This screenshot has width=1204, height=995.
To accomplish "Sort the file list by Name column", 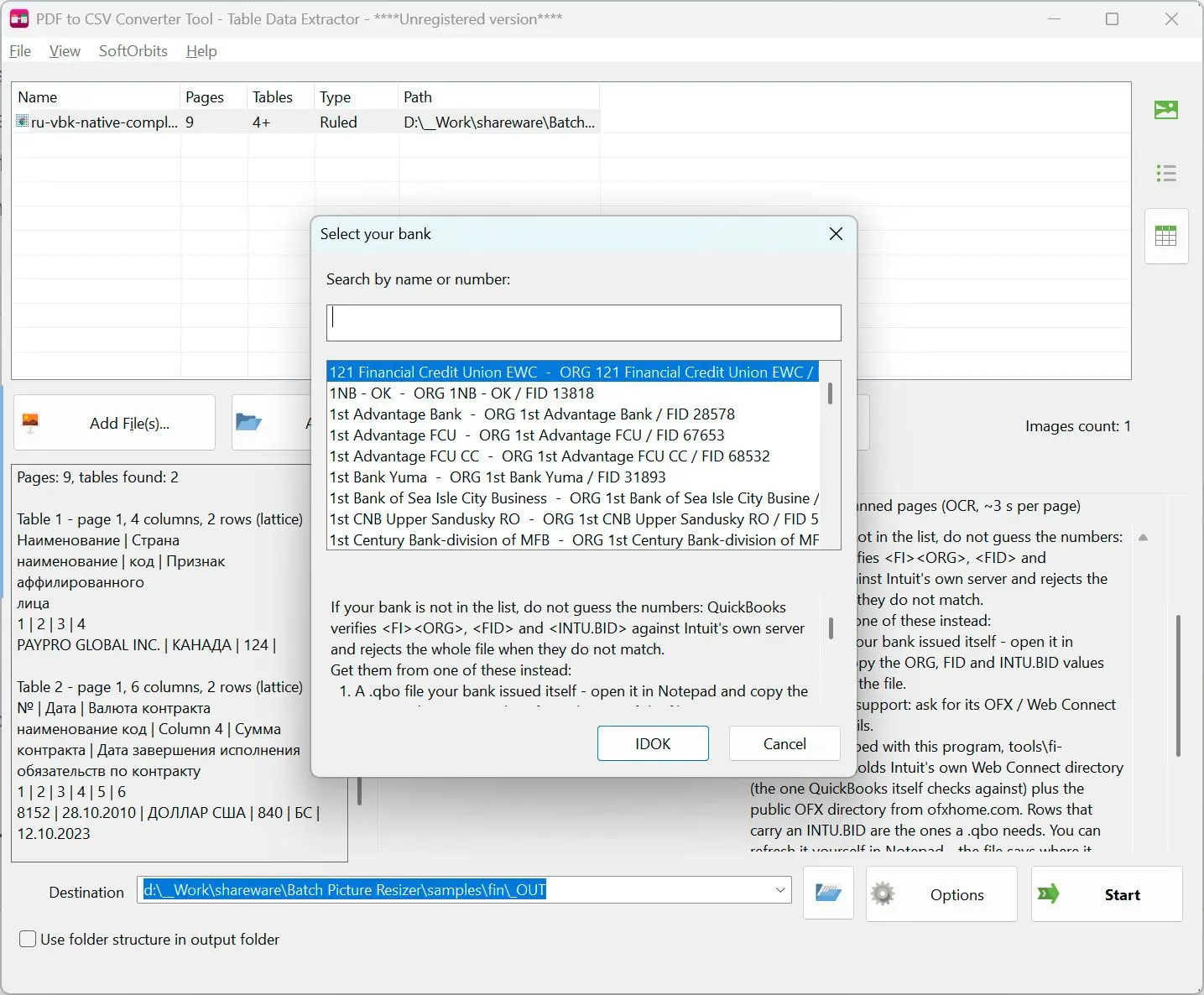I will pos(96,97).
